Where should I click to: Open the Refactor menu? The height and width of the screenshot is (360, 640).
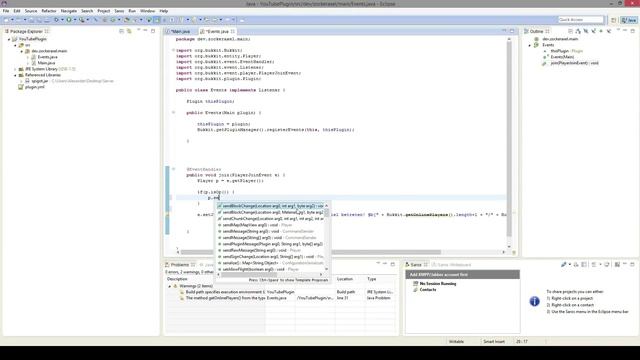(x=49, y=11)
